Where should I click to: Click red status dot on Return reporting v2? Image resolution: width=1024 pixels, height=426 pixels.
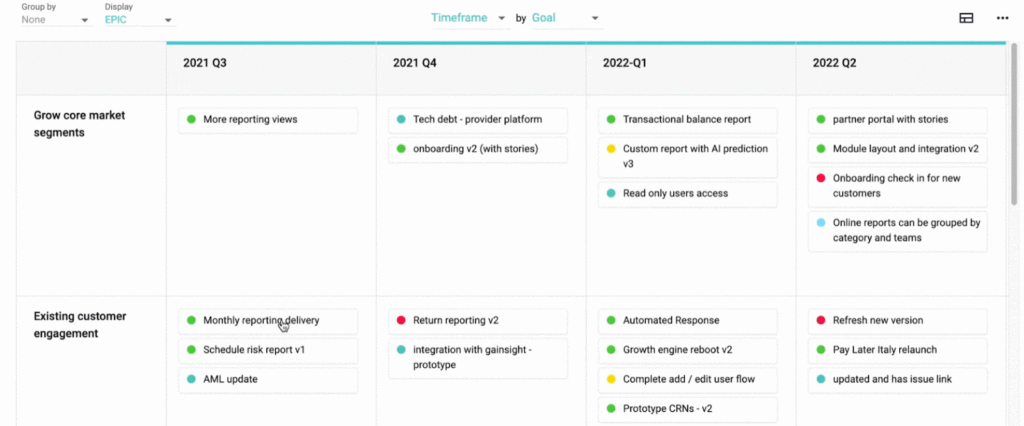401,321
